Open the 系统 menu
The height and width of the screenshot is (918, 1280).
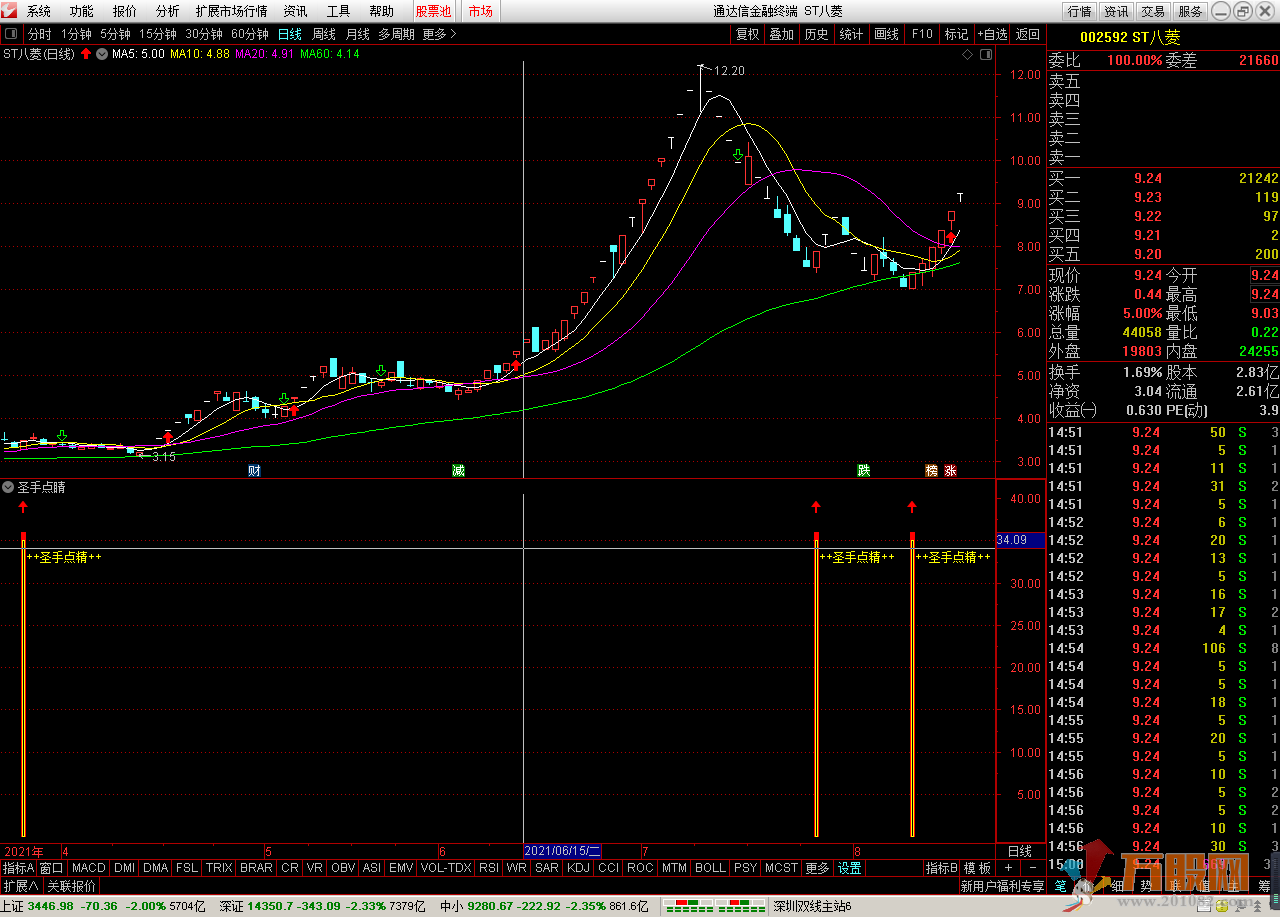[39, 12]
